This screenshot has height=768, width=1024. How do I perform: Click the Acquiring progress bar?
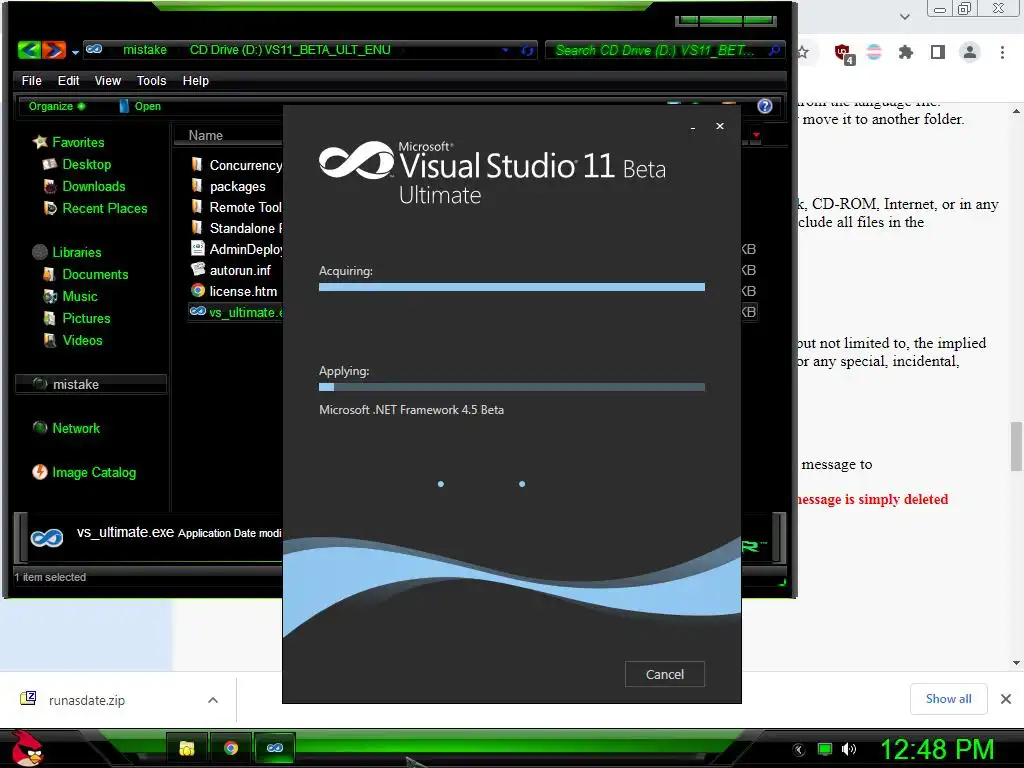pyautogui.click(x=511, y=287)
